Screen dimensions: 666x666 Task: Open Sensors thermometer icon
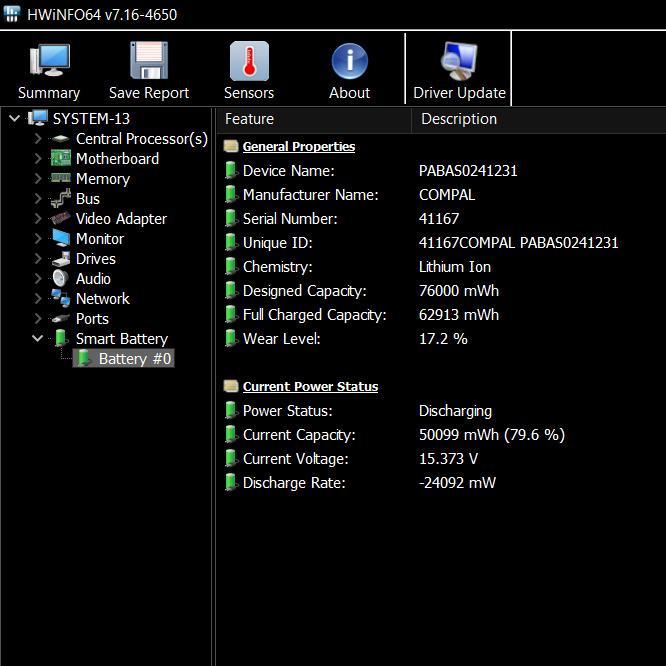248,62
